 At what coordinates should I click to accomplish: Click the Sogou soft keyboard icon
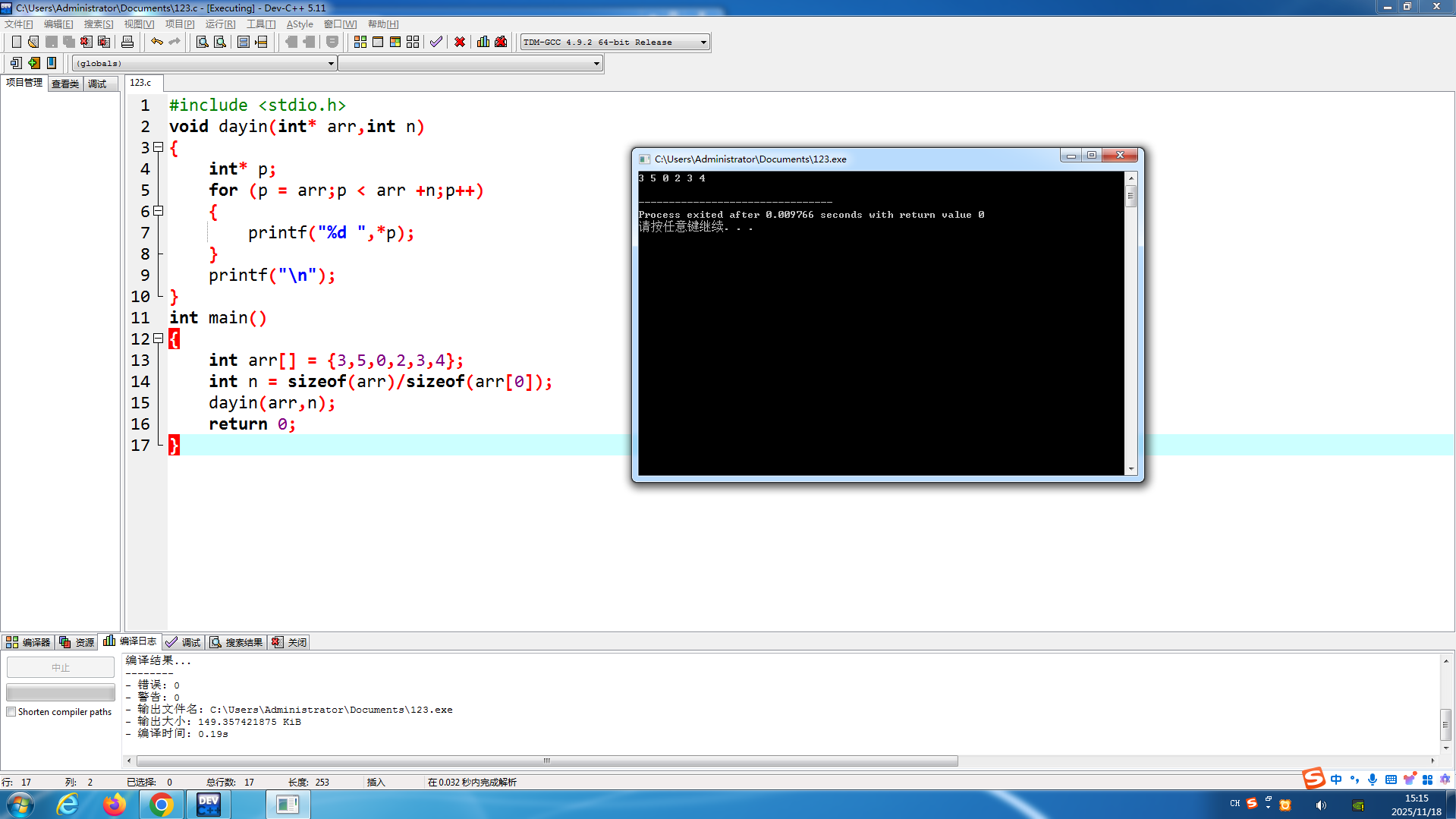(1391, 780)
